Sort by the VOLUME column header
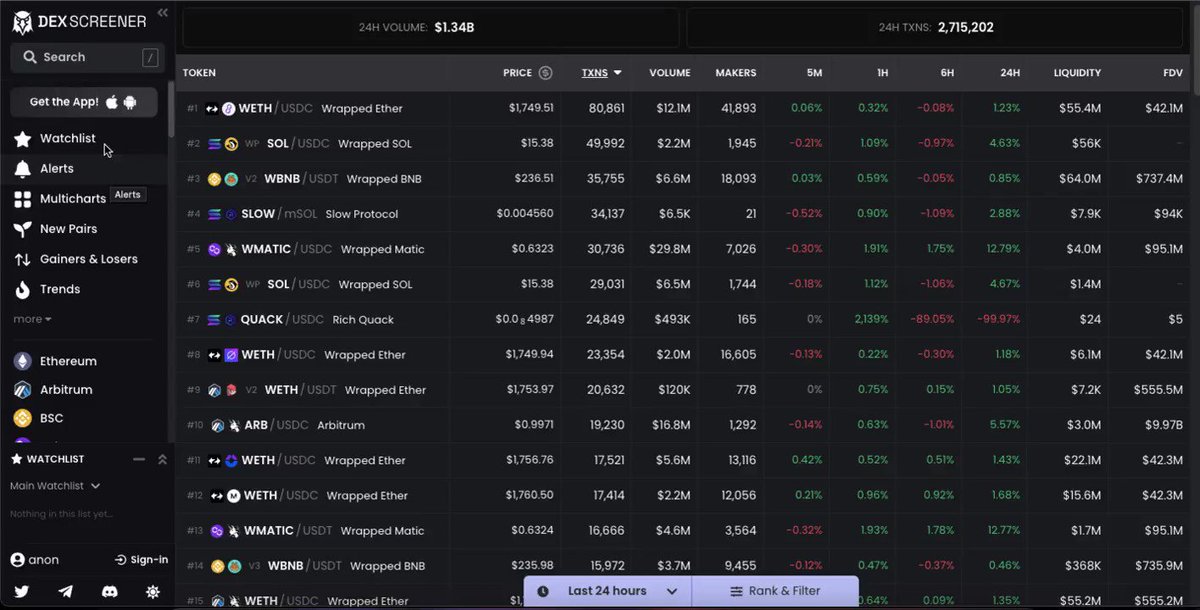 pyautogui.click(x=669, y=73)
